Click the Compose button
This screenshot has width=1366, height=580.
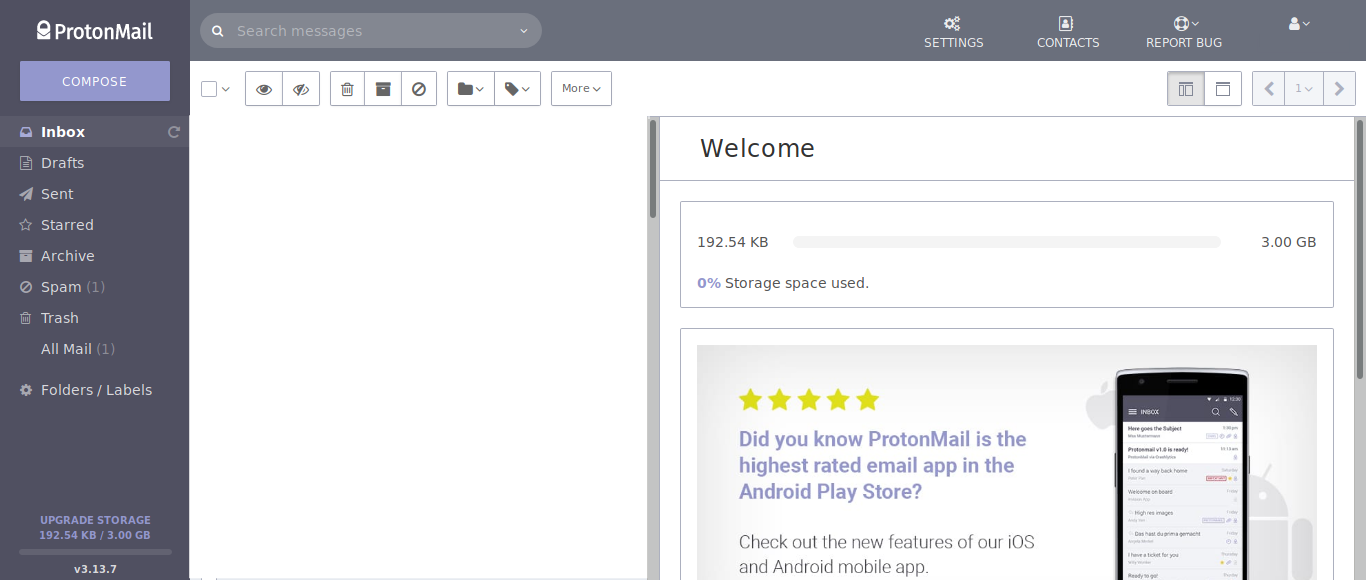click(95, 81)
